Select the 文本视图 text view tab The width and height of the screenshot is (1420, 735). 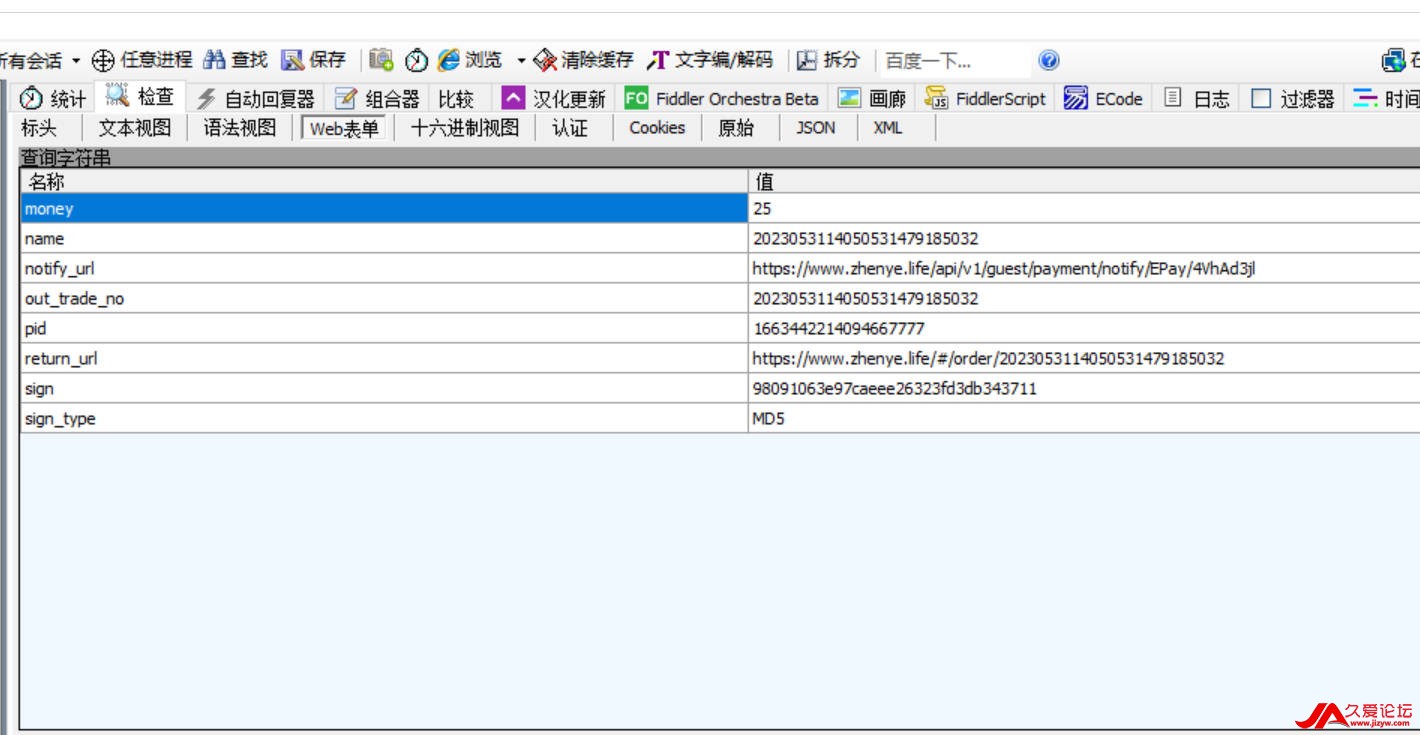pos(135,128)
